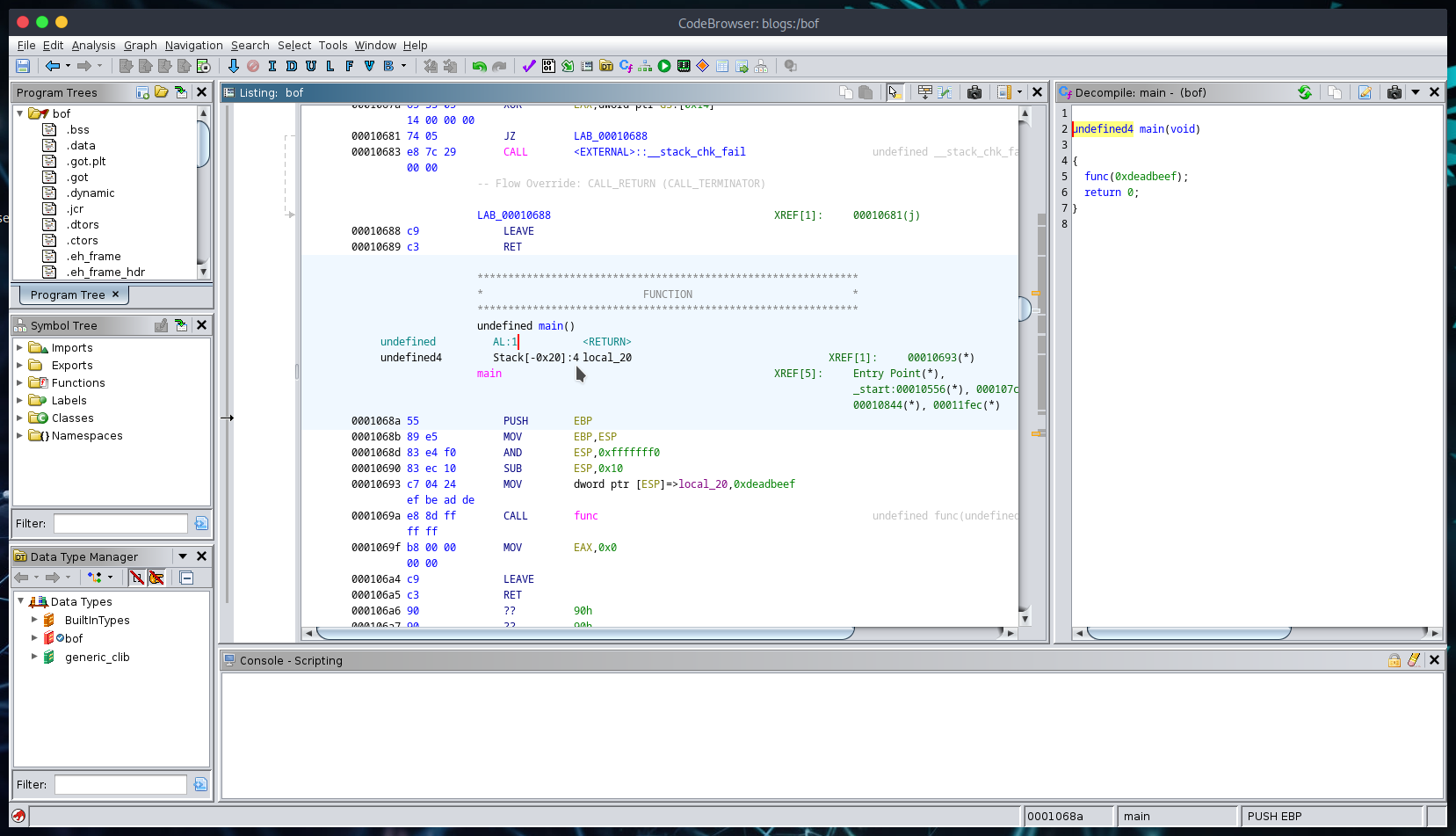Open the Analysis menu
This screenshot has width=1456, height=836.
tap(93, 46)
